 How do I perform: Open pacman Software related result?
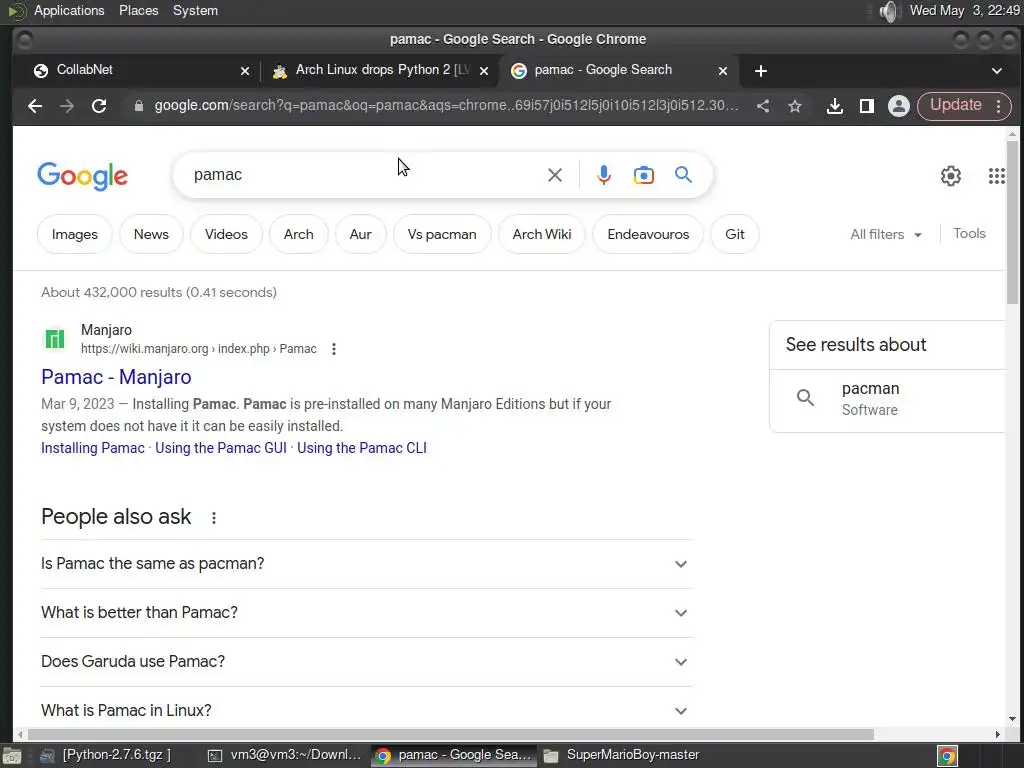point(888,399)
